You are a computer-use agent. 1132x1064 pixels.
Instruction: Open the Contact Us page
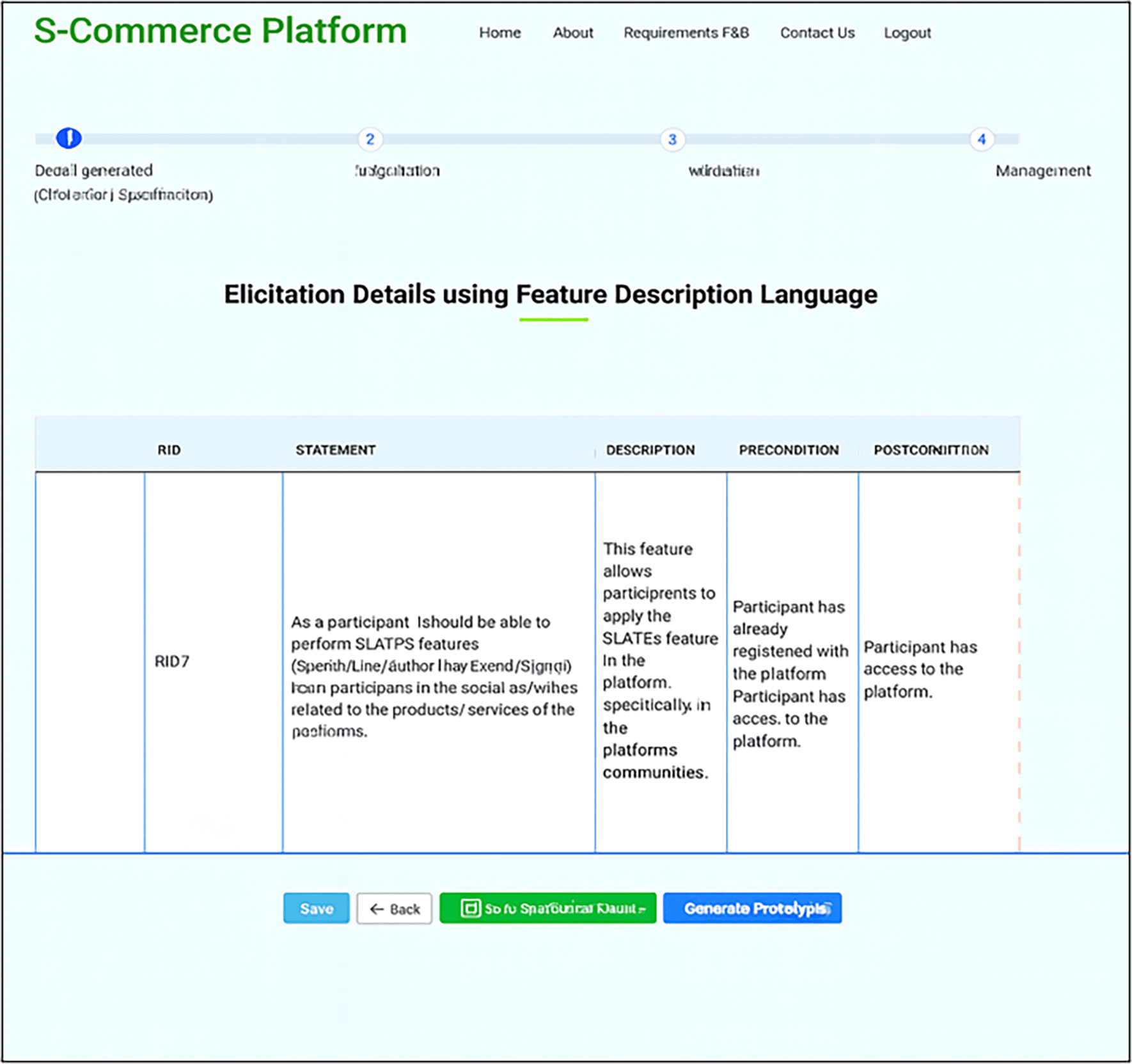(817, 33)
